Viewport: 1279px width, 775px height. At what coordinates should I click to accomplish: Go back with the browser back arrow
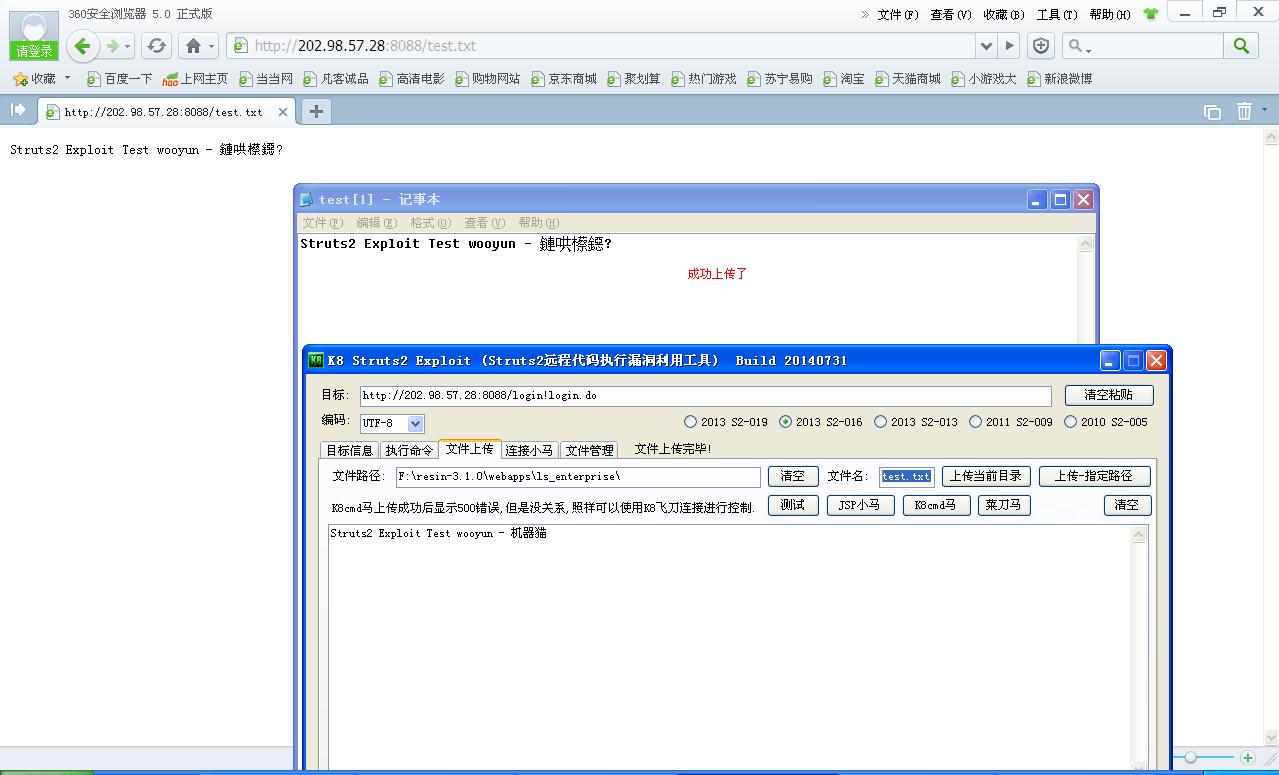(x=83, y=46)
